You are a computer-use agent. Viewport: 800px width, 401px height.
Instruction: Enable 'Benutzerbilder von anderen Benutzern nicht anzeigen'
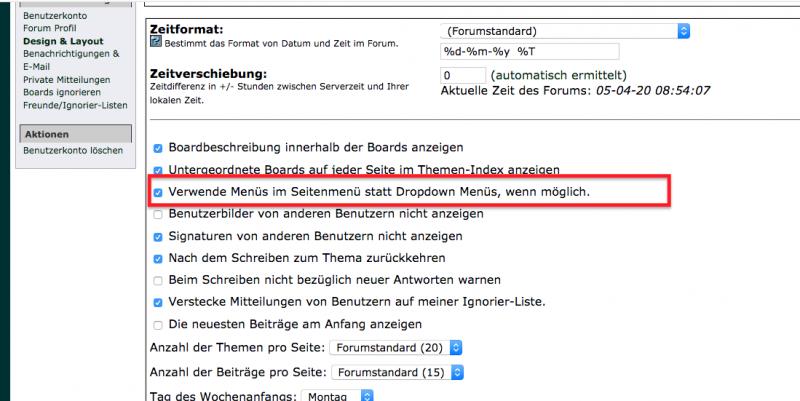(158, 214)
